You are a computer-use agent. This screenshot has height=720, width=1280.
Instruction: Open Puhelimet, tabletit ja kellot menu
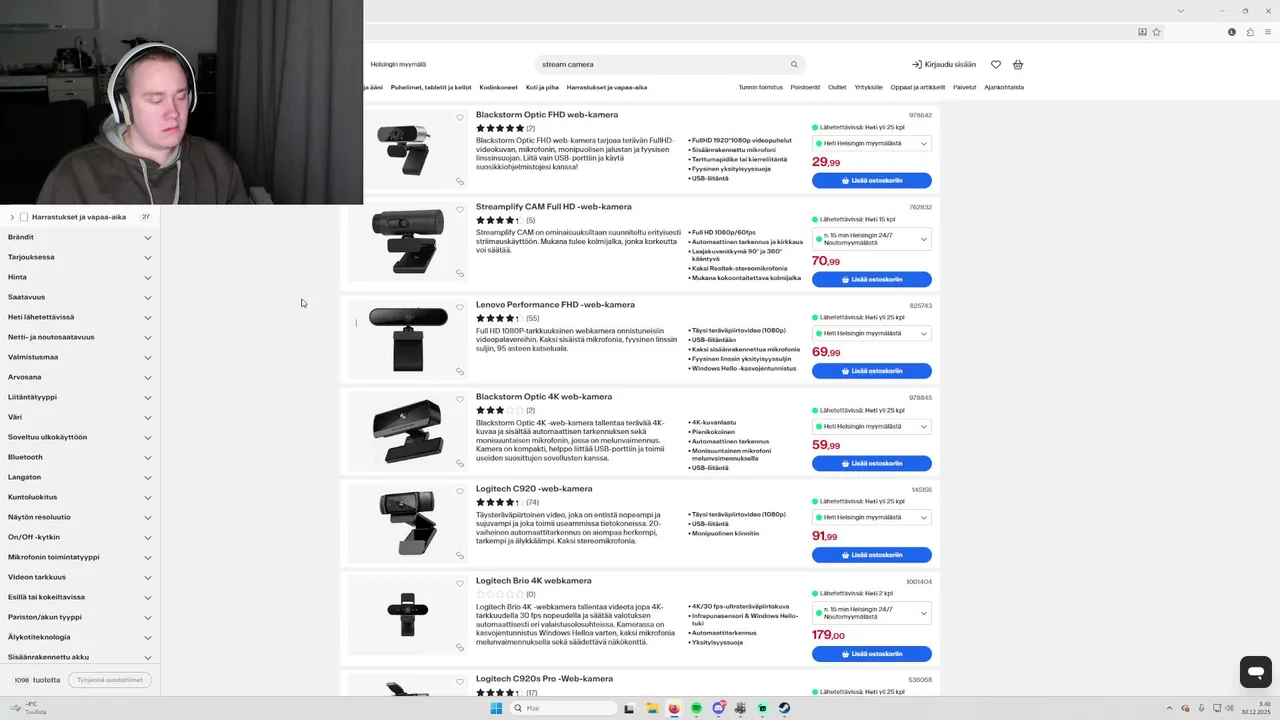pyautogui.click(x=431, y=87)
